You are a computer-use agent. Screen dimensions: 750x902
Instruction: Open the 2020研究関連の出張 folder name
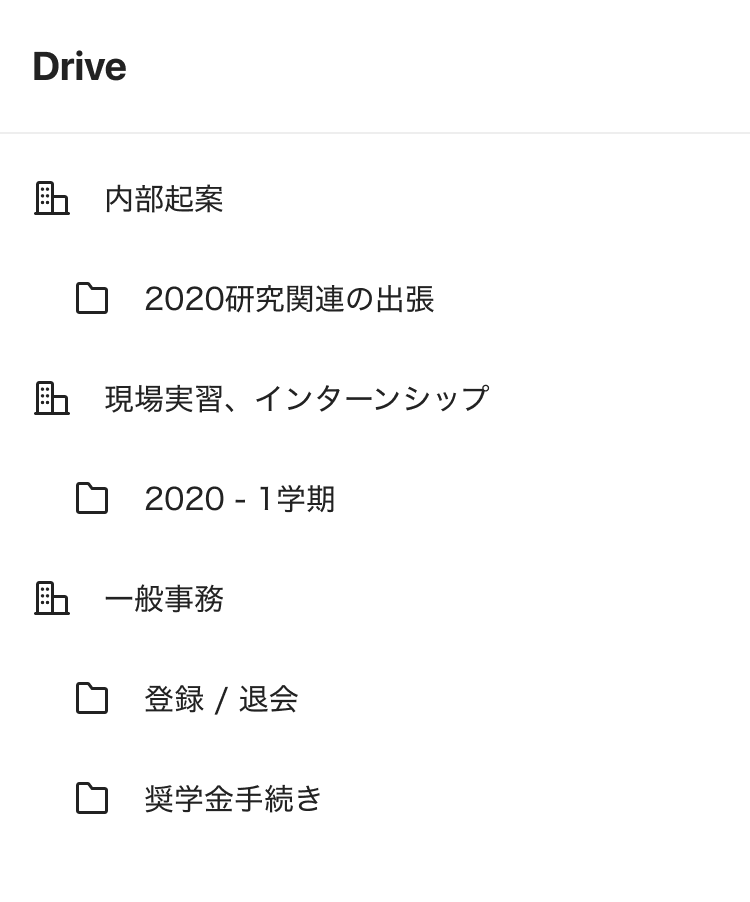coord(289,299)
